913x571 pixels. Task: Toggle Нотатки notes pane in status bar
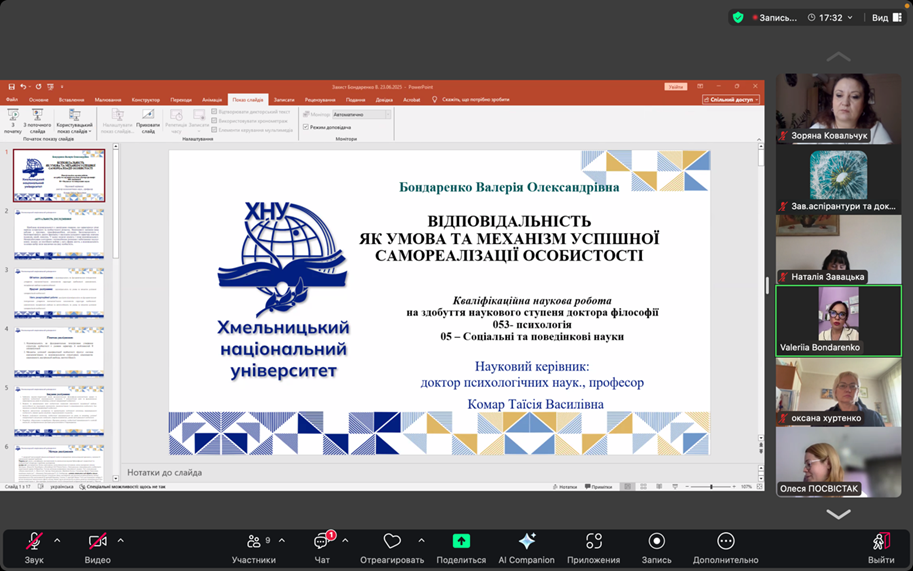click(x=565, y=487)
